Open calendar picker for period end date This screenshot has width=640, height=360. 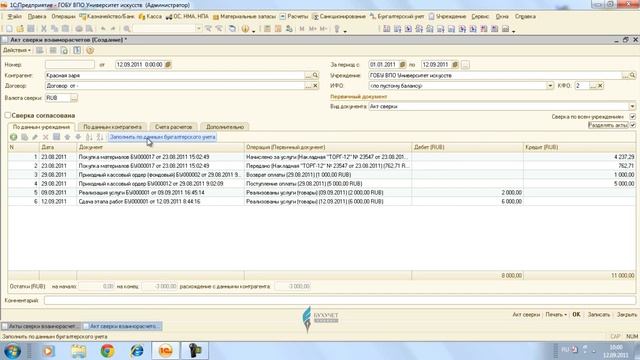pos(455,64)
